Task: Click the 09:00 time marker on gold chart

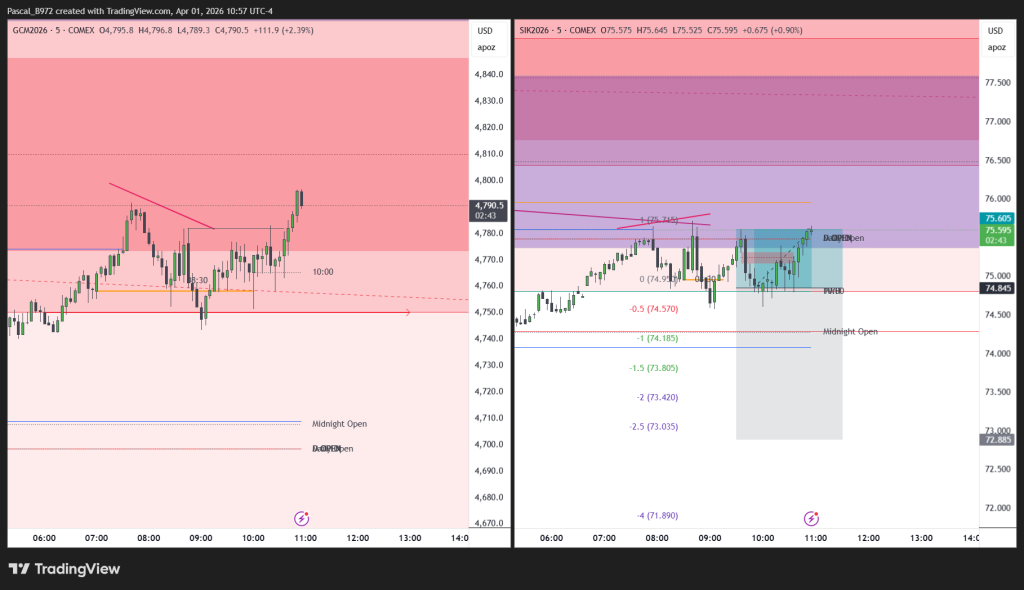Action: click(201, 537)
